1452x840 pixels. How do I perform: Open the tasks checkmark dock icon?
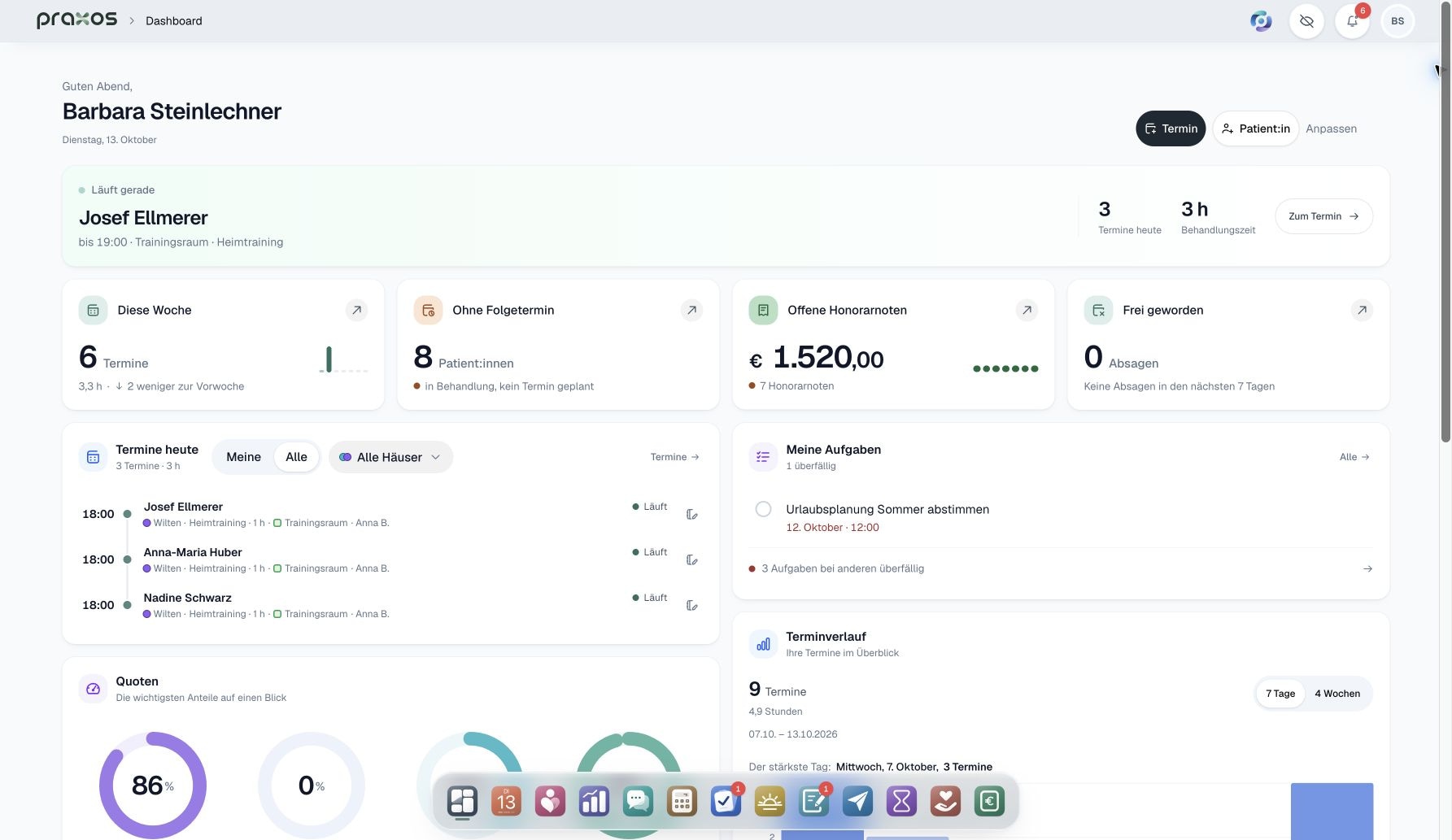726,802
